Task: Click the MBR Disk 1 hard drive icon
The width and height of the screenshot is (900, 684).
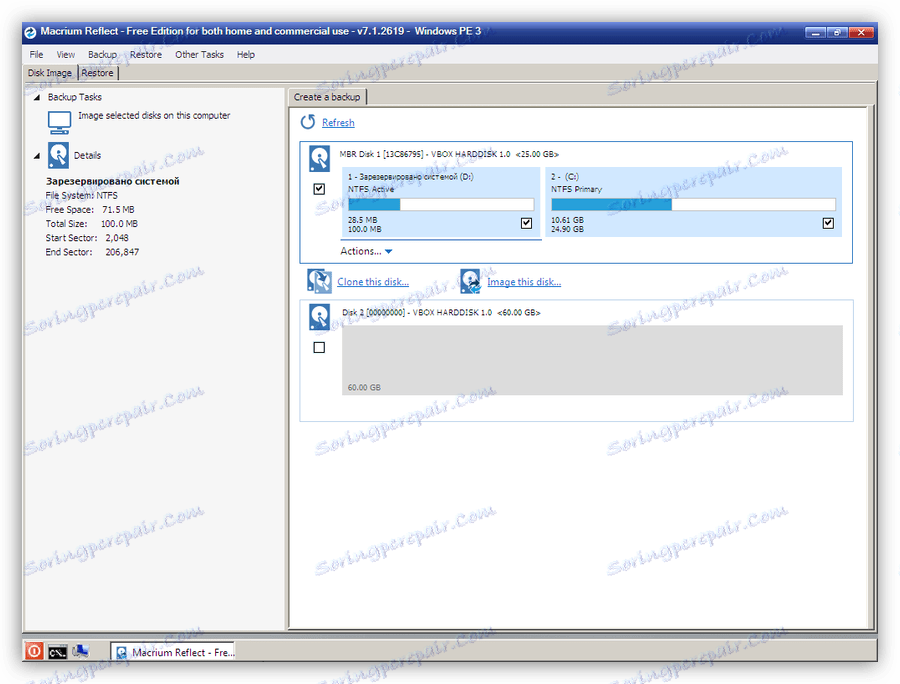Action: click(x=319, y=158)
